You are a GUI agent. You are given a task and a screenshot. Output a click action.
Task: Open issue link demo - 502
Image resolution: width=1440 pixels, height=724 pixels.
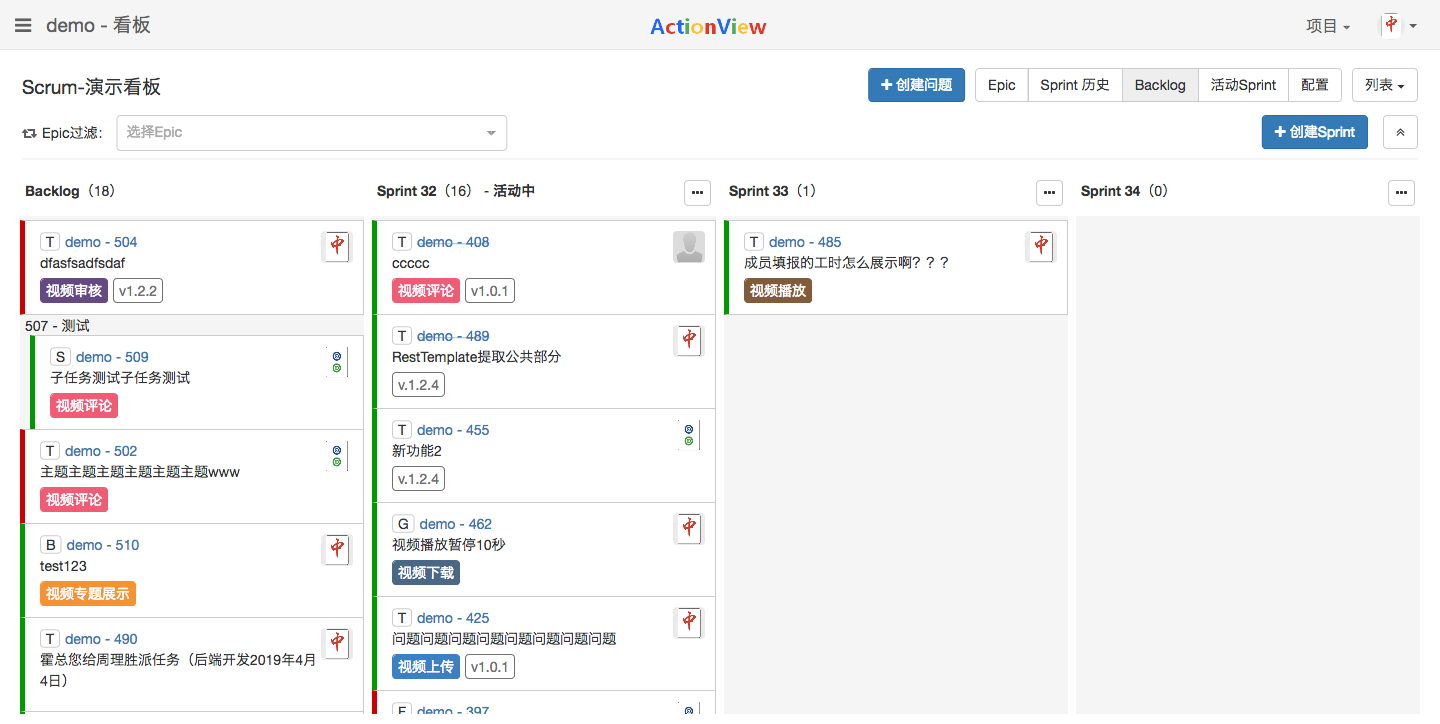[101, 451]
